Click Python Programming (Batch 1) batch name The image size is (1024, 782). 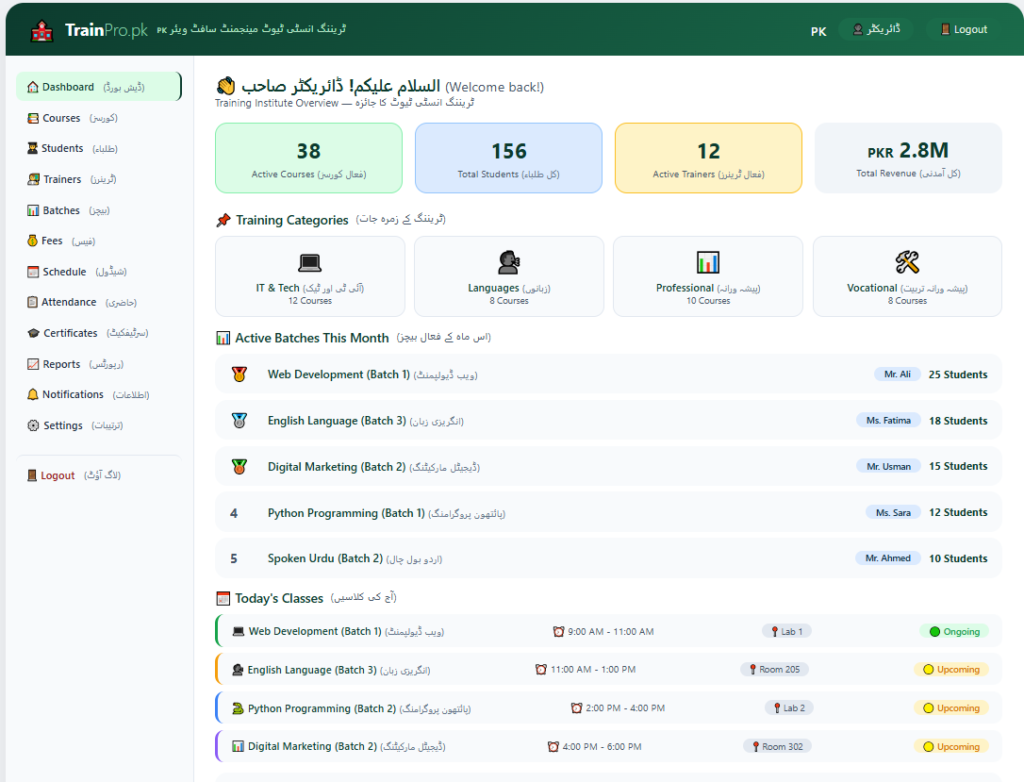tap(346, 513)
